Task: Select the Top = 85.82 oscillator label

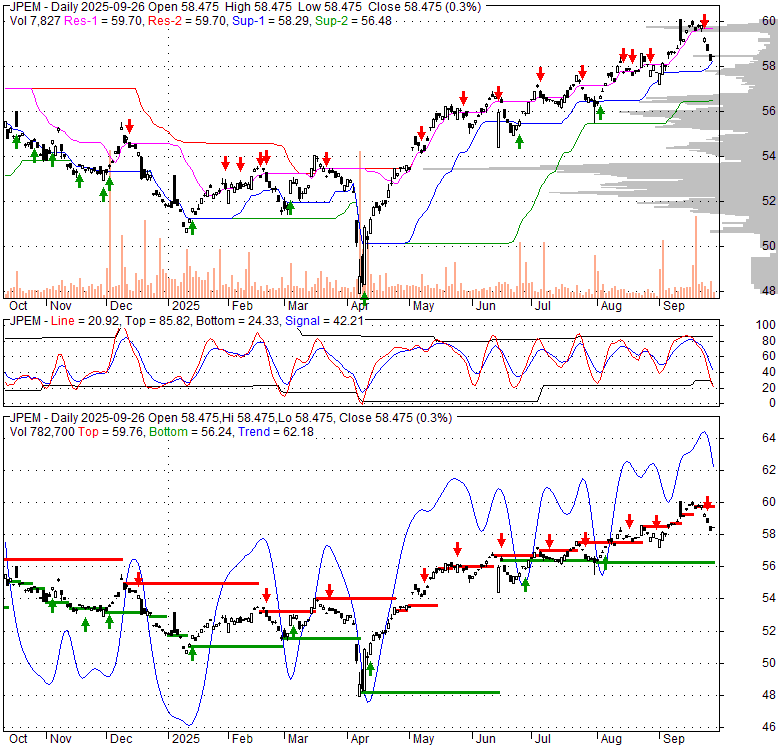Action: click(x=157, y=321)
